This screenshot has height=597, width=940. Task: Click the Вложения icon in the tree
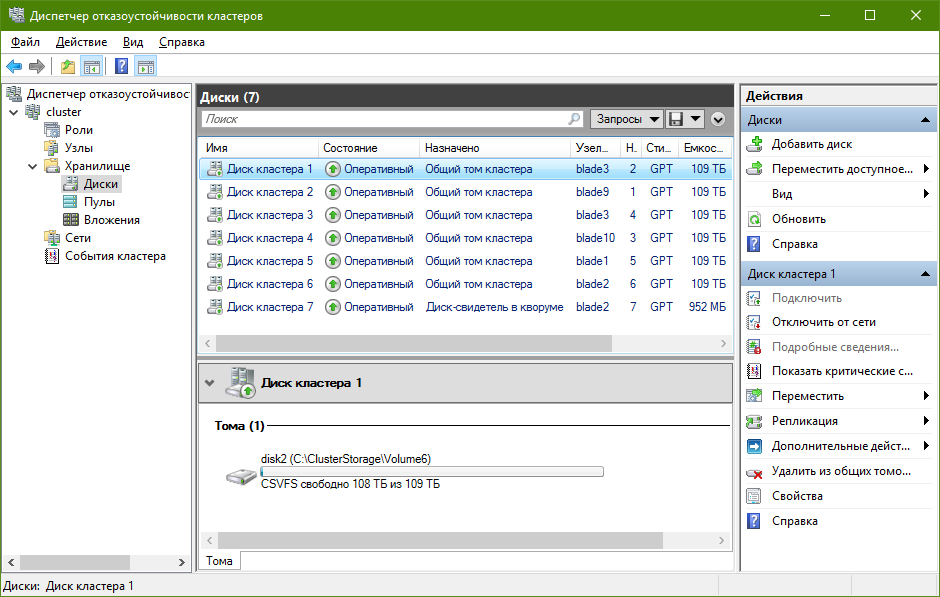click(70, 220)
